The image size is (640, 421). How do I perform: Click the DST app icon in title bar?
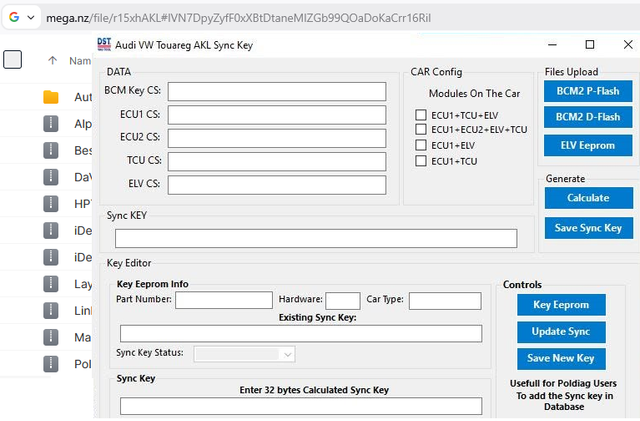(x=104, y=45)
